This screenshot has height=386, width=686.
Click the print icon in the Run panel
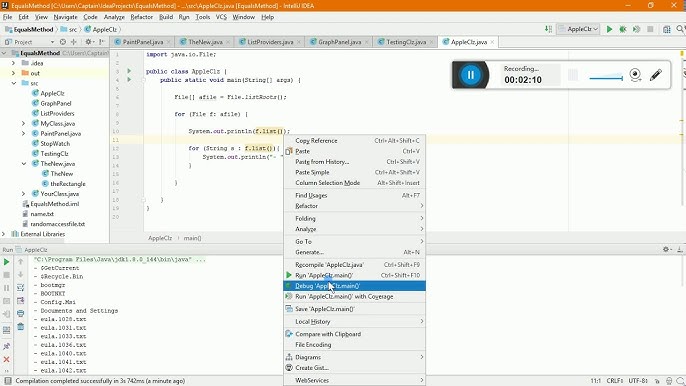pyautogui.click(x=21, y=313)
